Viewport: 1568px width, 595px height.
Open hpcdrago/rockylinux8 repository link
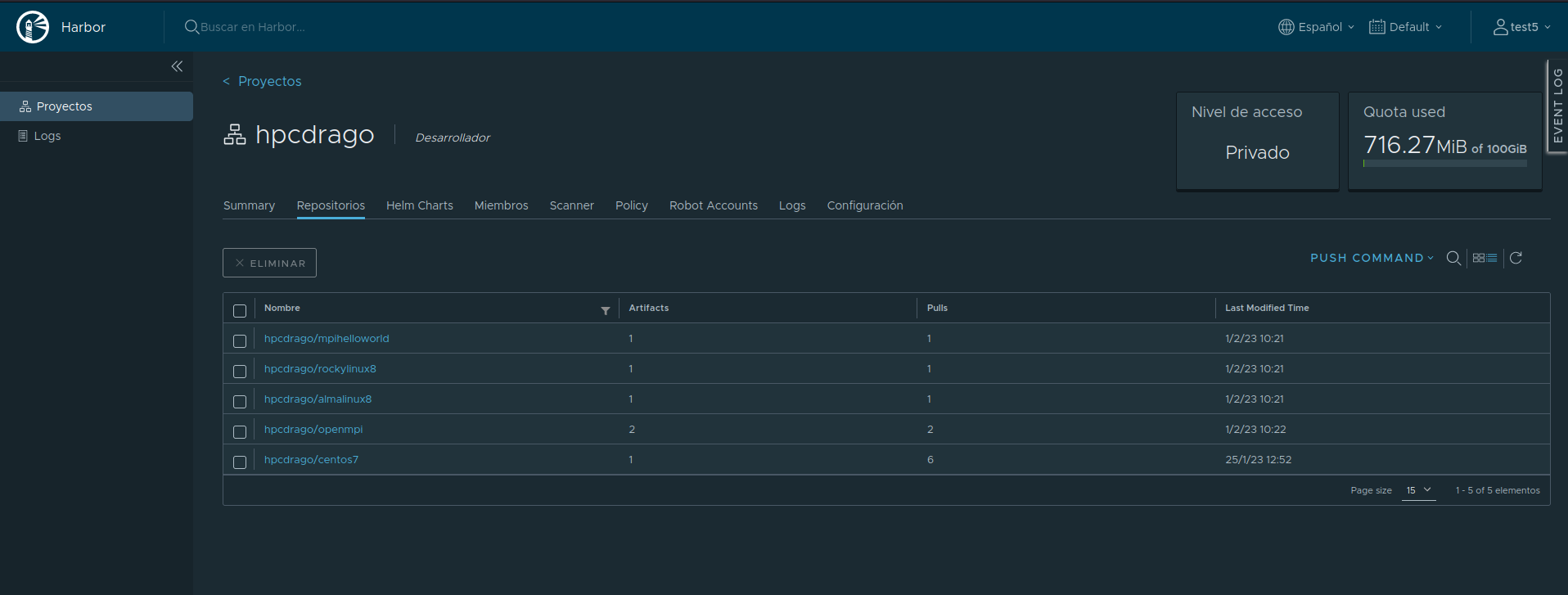point(320,368)
